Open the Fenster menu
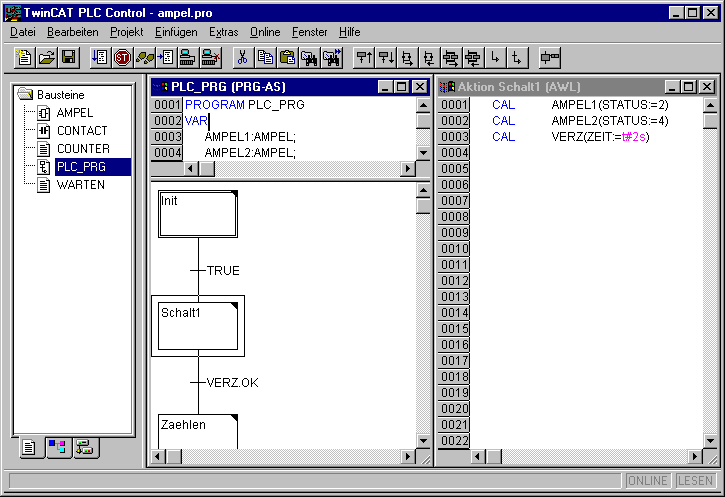The height and width of the screenshot is (497, 725). [309, 32]
